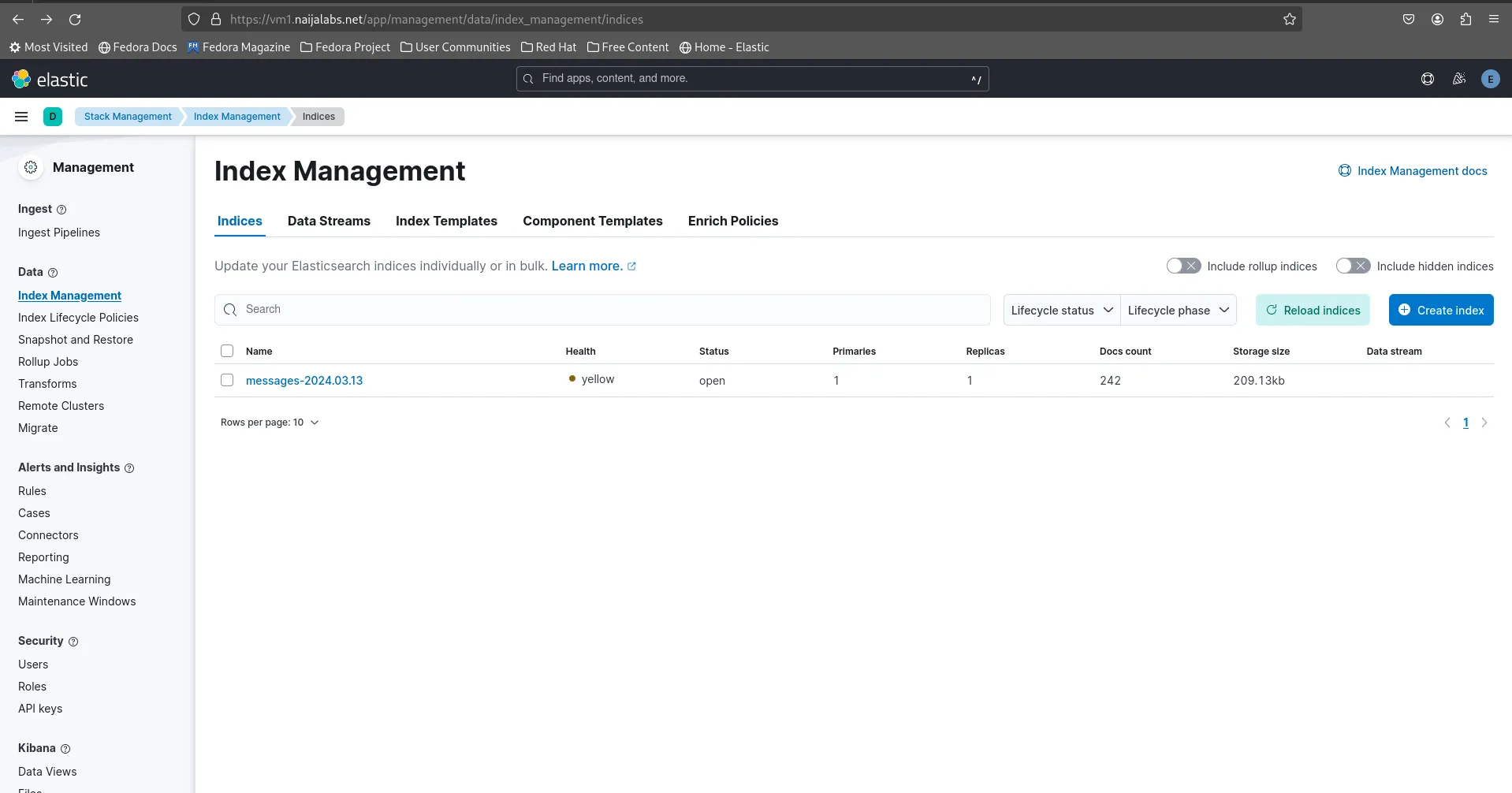This screenshot has height=793, width=1512.
Task: Open API keys in sidebar
Action: [40, 709]
